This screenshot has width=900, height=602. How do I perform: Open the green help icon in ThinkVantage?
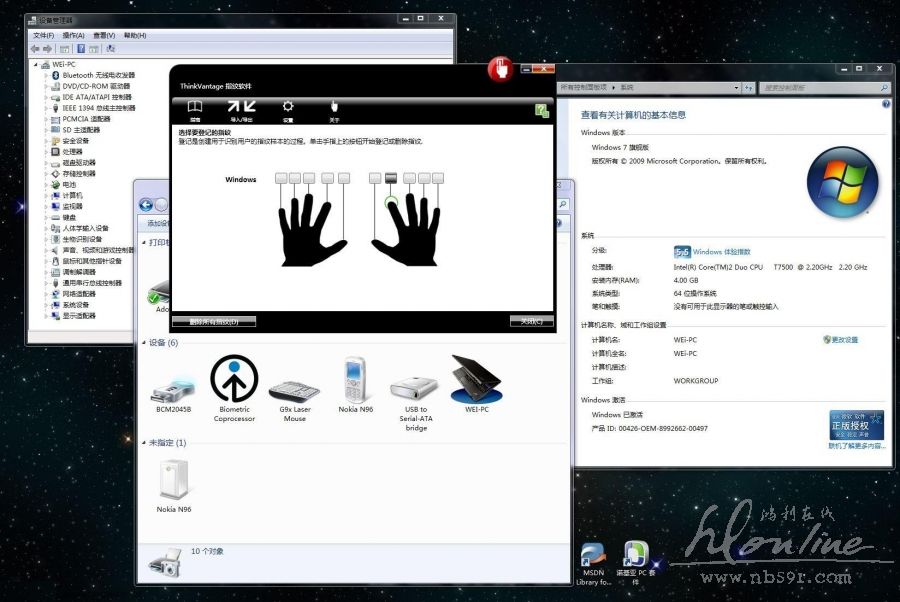tap(542, 110)
